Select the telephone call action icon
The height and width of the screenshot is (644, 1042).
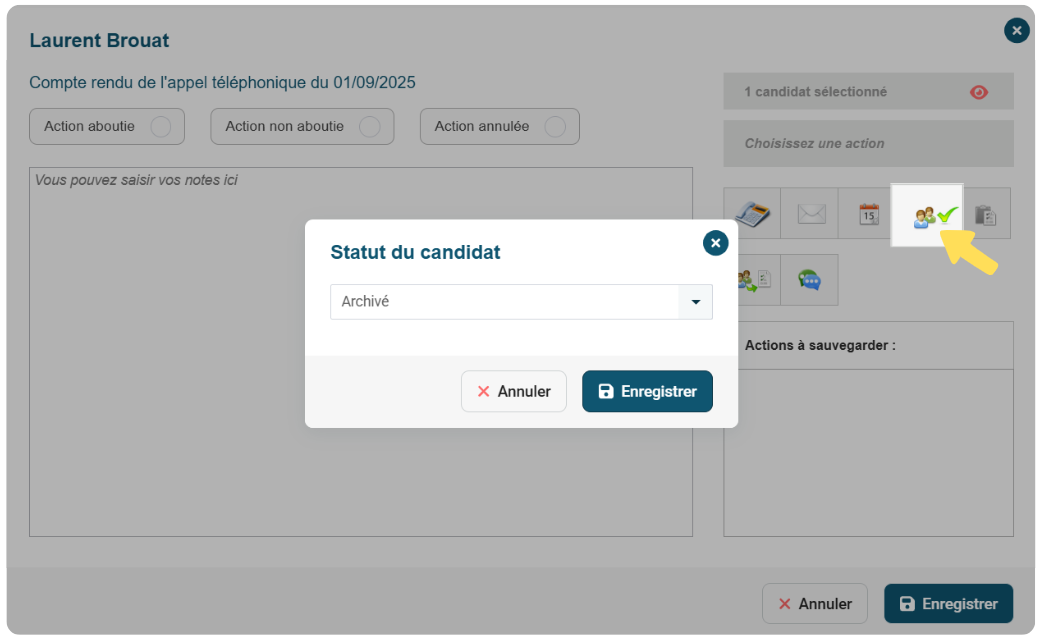752,213
